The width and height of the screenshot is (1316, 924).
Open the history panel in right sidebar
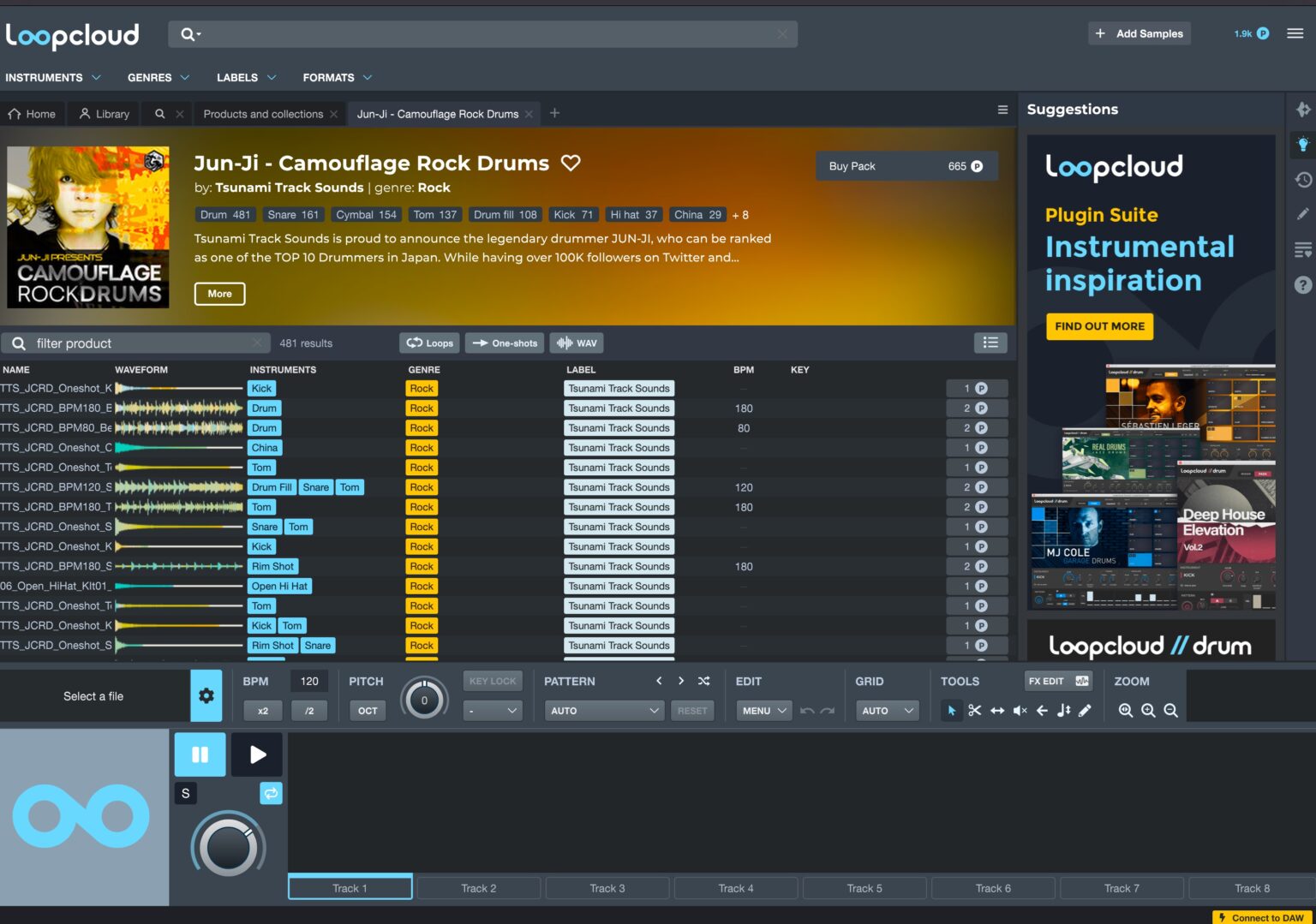coord(1303,179)
